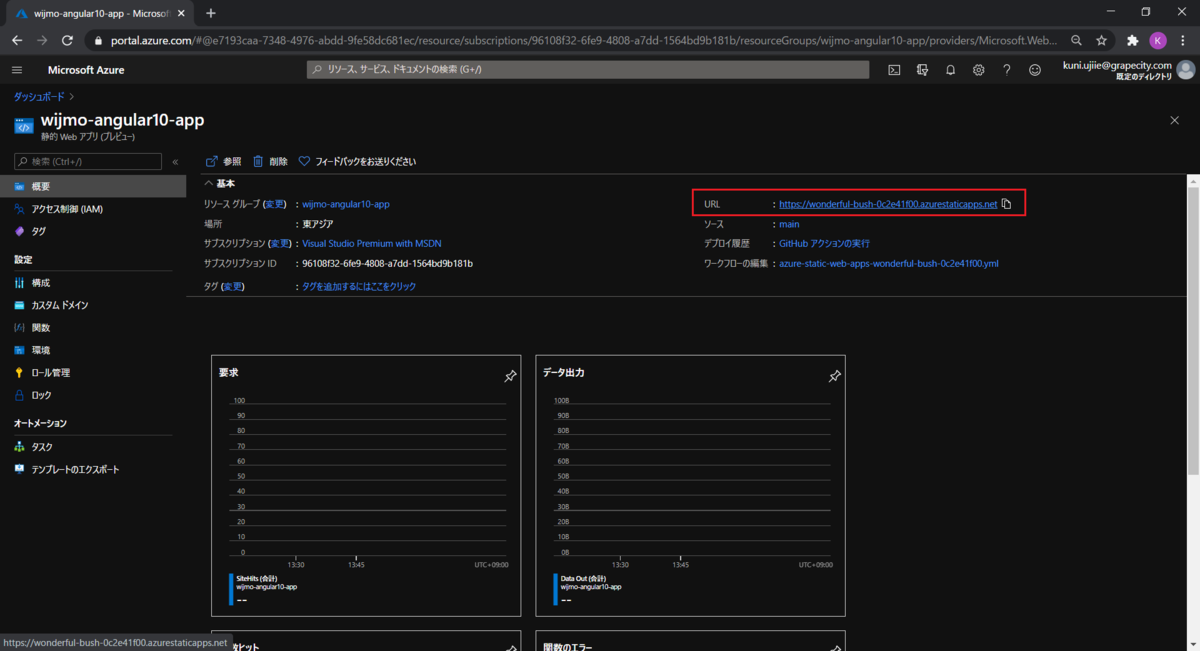Click the user account avatar
The height and width of the screenshot is (651, 1200).
pos(1186,70)
